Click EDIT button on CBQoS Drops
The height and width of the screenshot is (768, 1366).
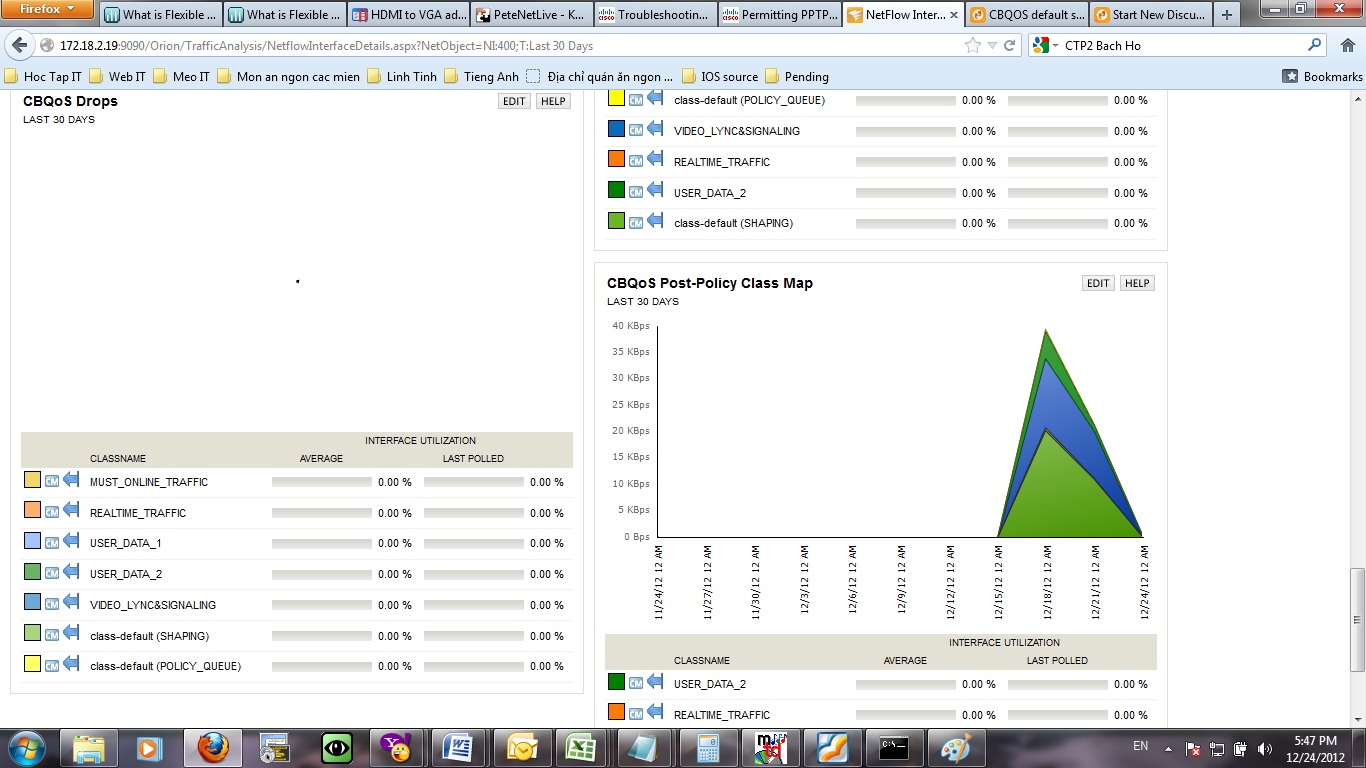(x=514, y=101)
